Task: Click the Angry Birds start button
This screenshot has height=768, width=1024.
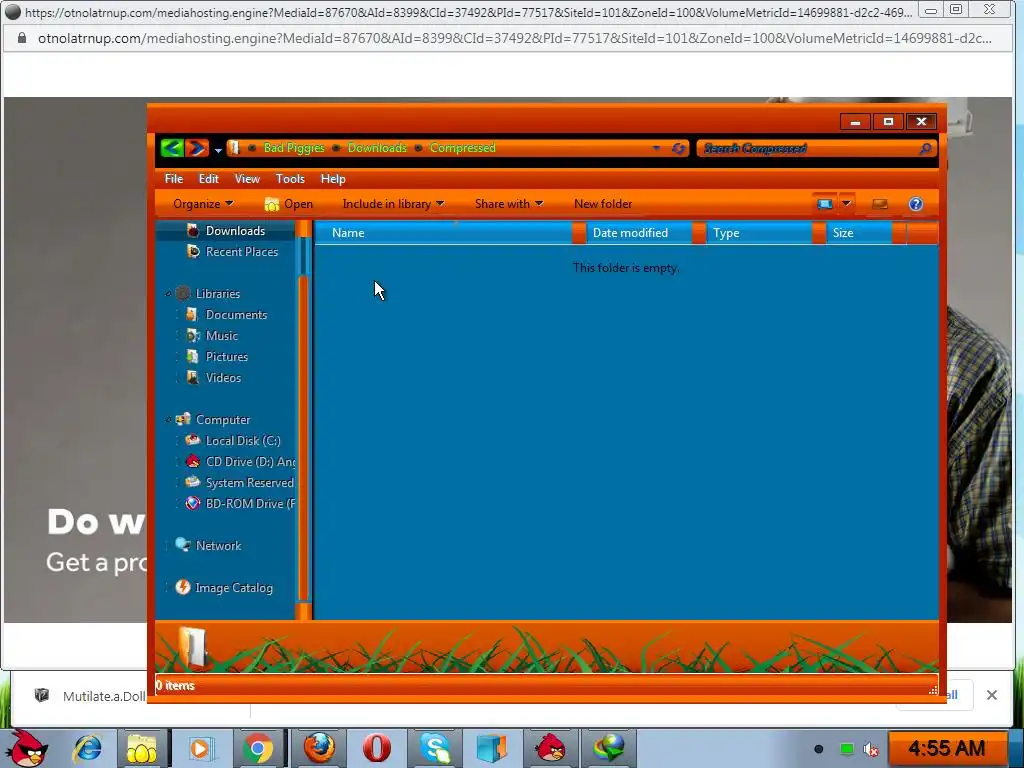Action: point(26,748)
